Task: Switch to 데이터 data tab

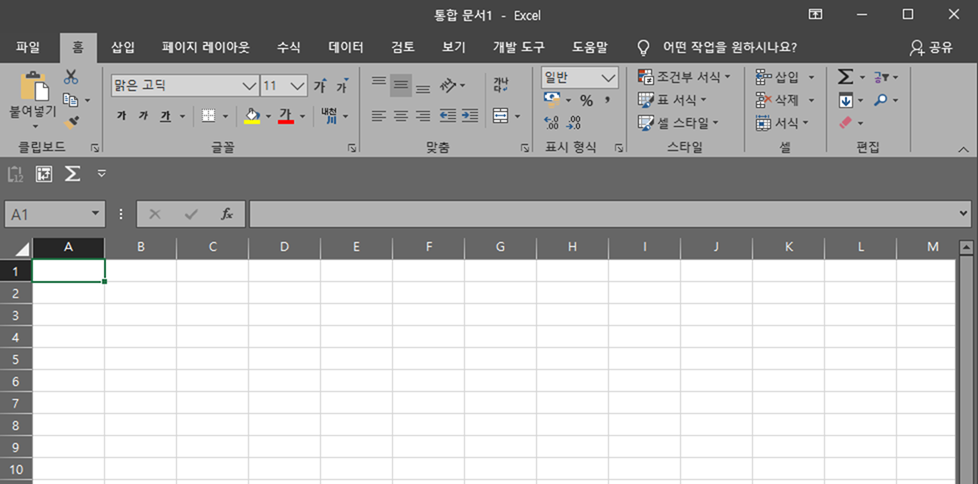Action: point(346,47)
